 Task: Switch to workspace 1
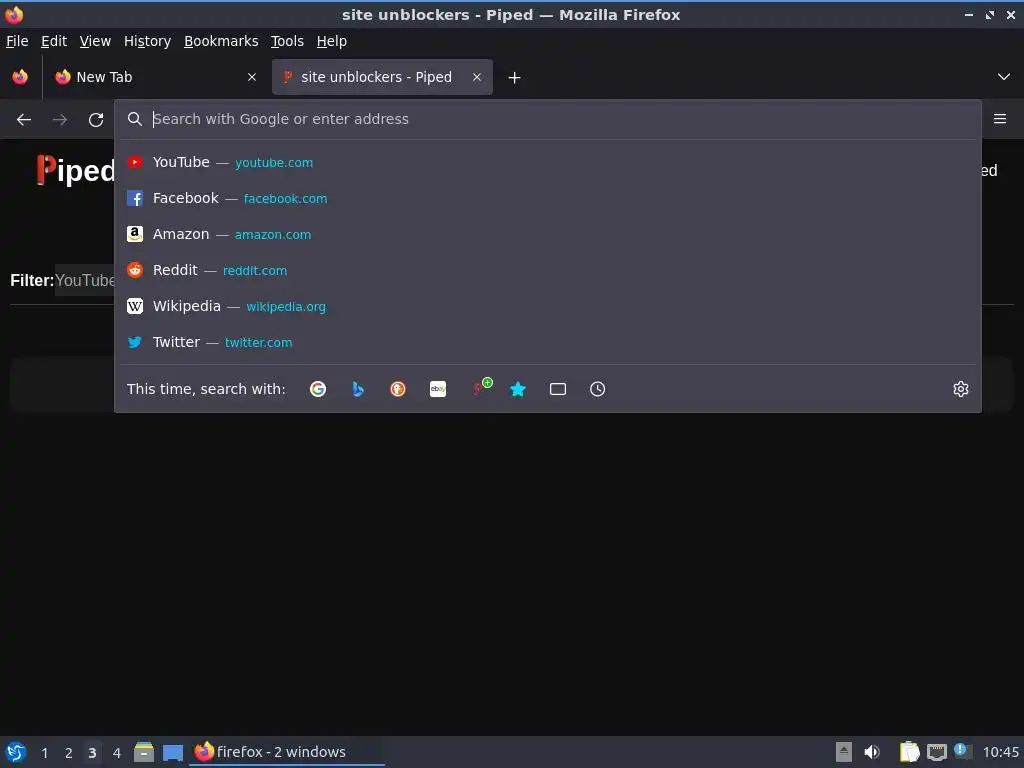pyautogui.click(x=44, y=753)
